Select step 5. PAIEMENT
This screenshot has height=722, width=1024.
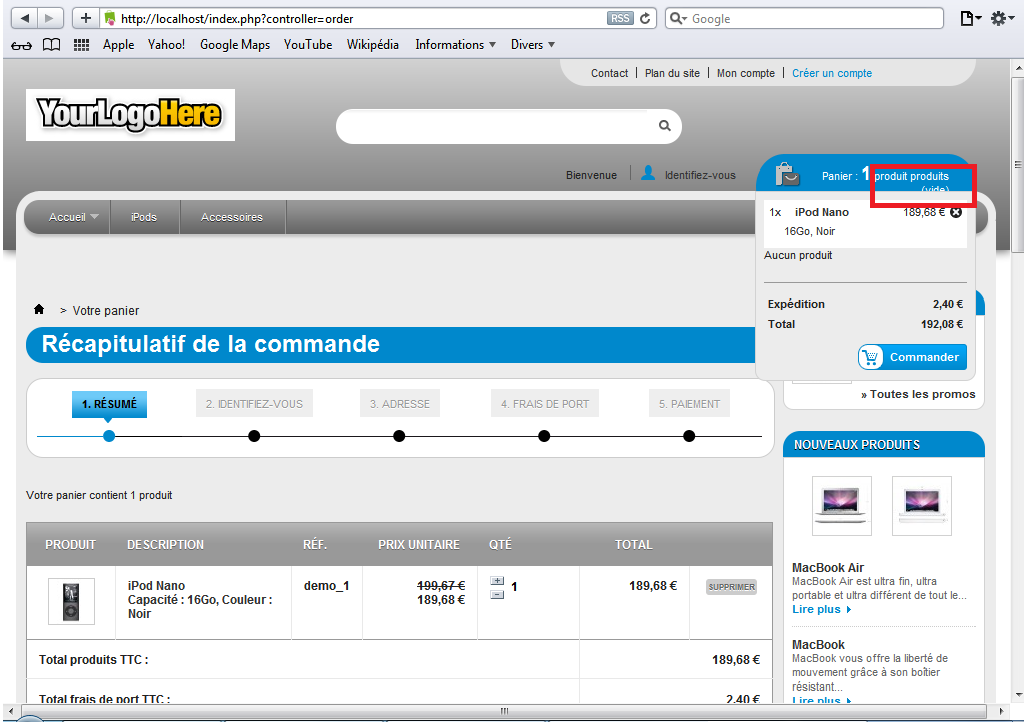click(689, 404)
